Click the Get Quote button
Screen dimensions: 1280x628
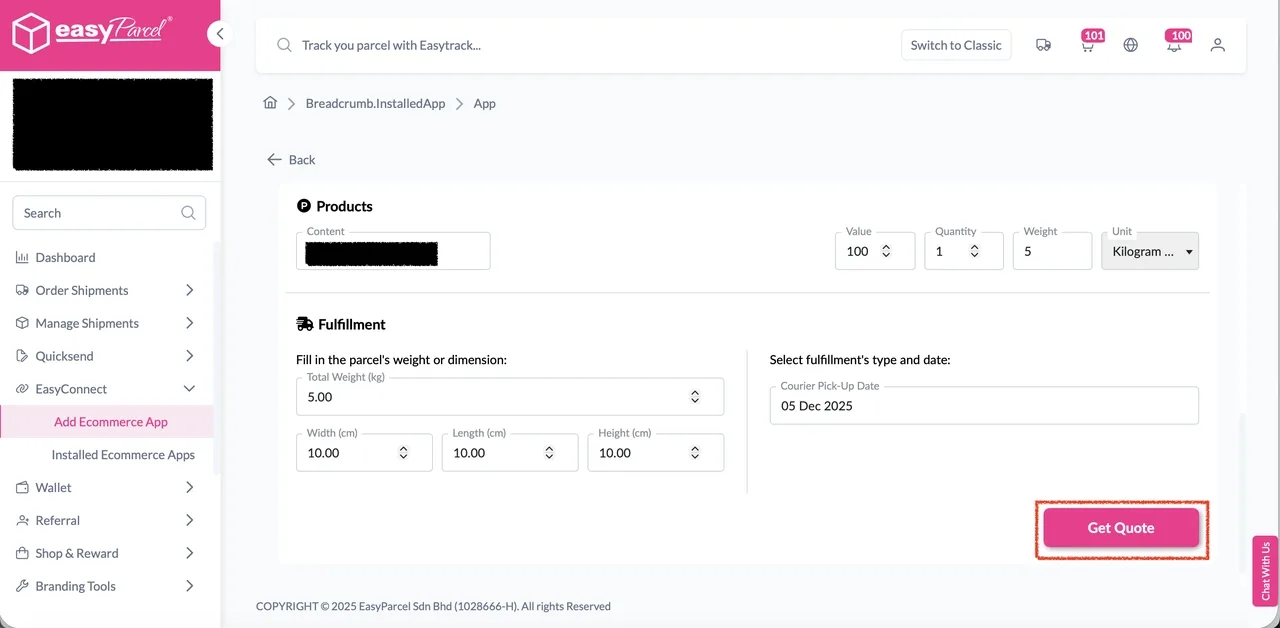tap(1120, 528)
